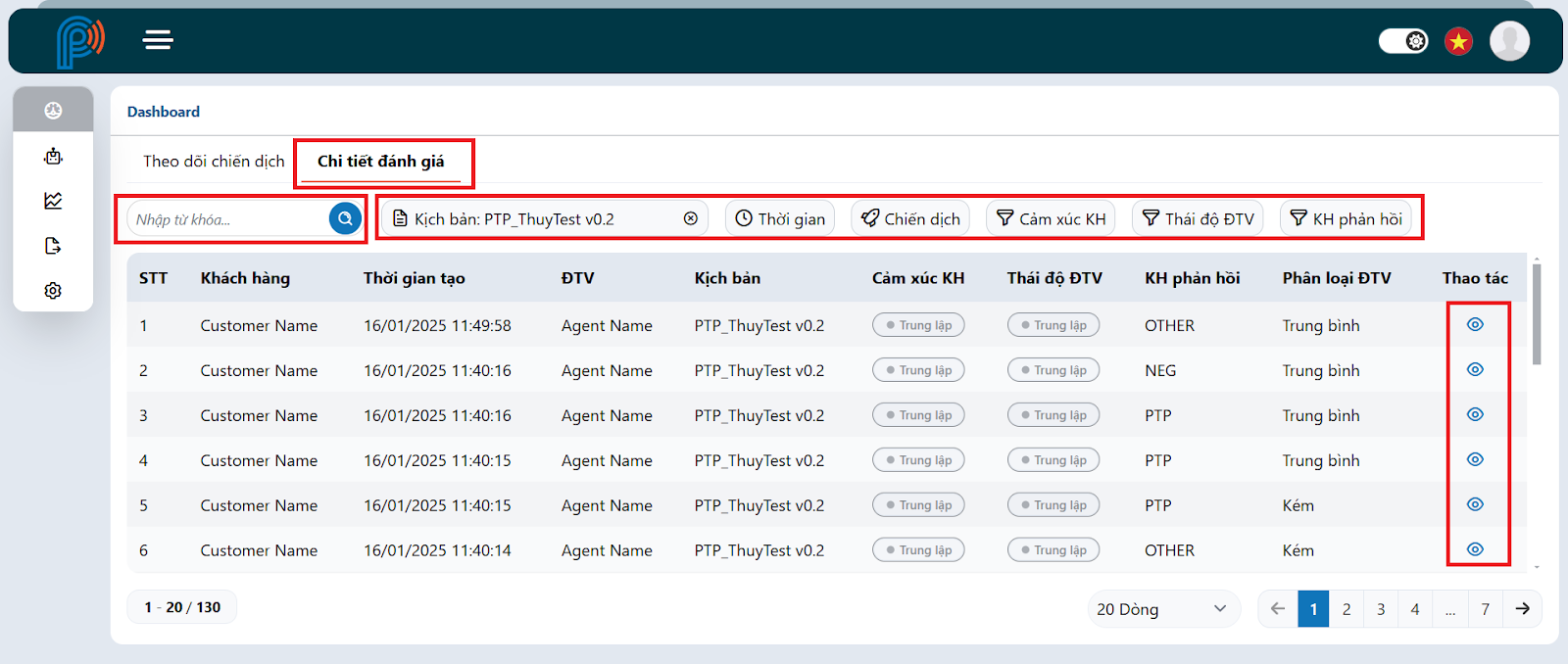Go to page 2
Image resolution: width=1568 pixels, height=664 pixels.
point(1347,609)
